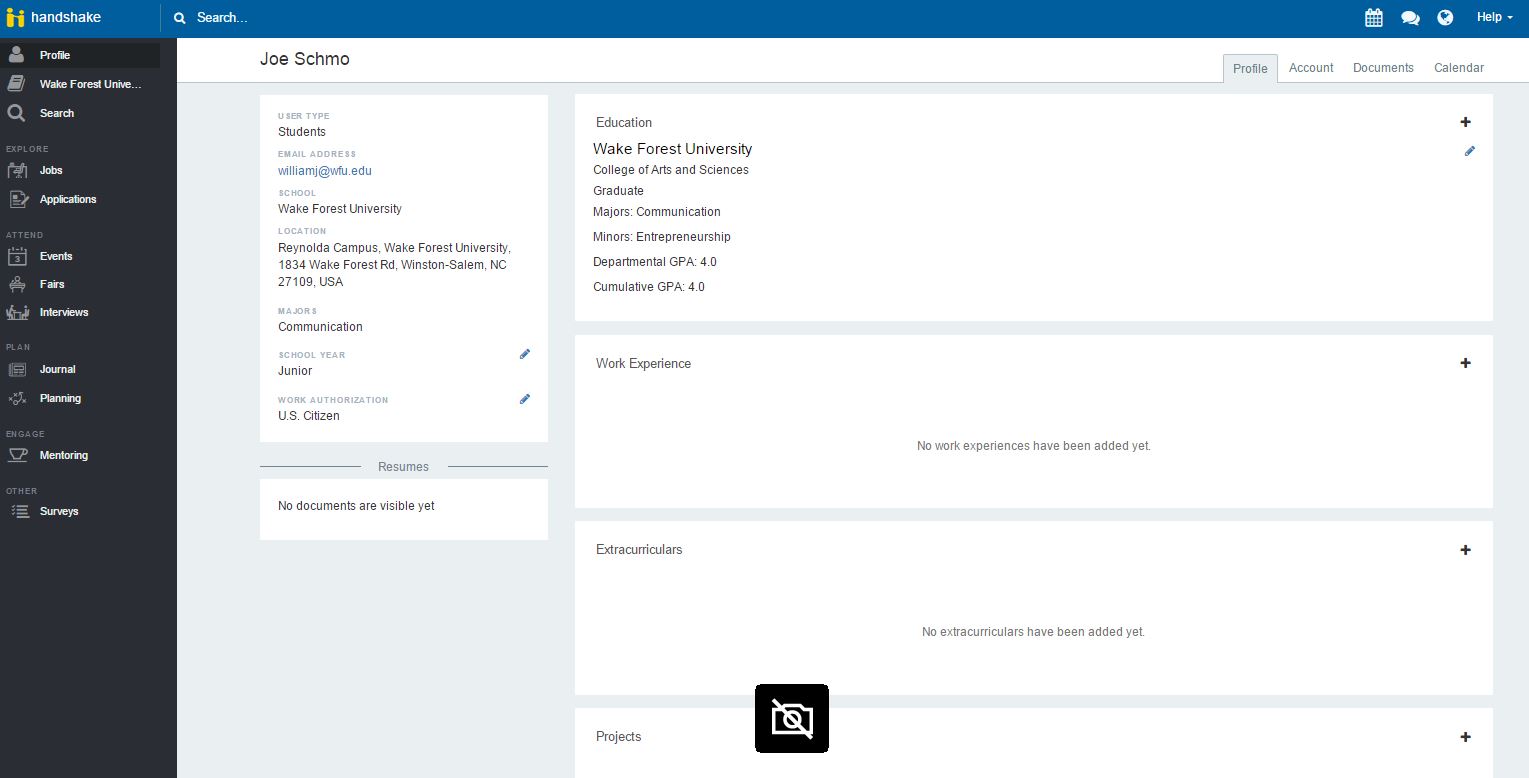This screenshot has height=778, width=1529.
Task: Edit Work Authorization with pencil icon
Action: click(x=525, y=399)
